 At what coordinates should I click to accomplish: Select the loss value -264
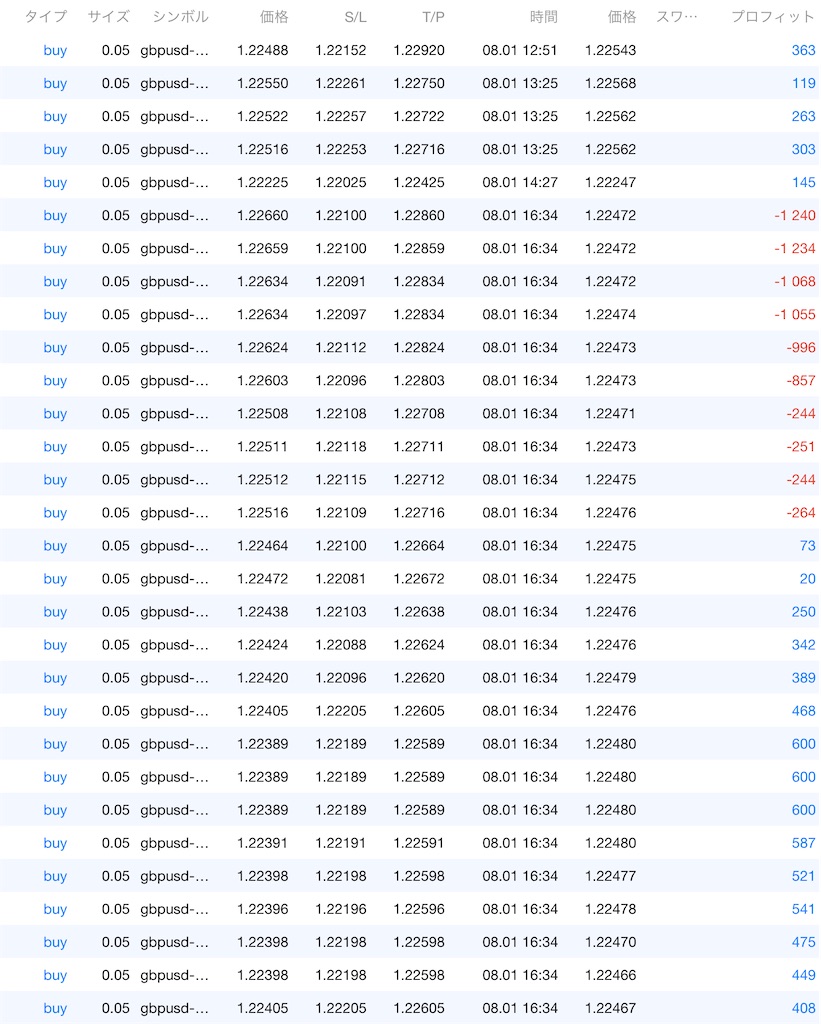pos(801,513)
